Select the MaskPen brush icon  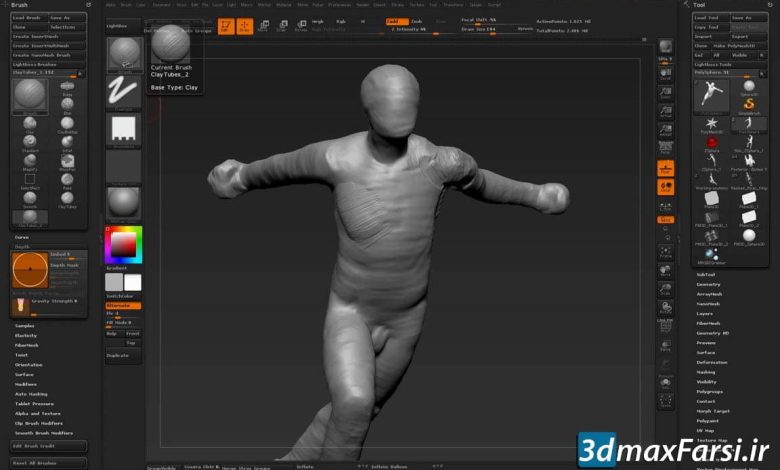pos(67,160)
